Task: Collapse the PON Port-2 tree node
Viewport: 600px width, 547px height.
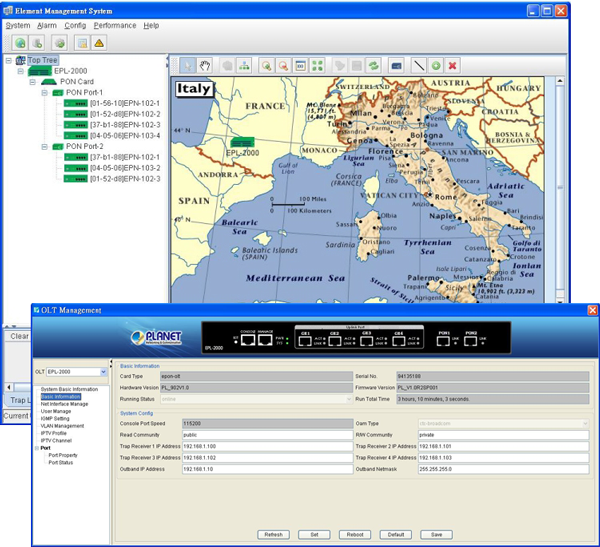Action: pyautogui.click(x=44, y=147)
